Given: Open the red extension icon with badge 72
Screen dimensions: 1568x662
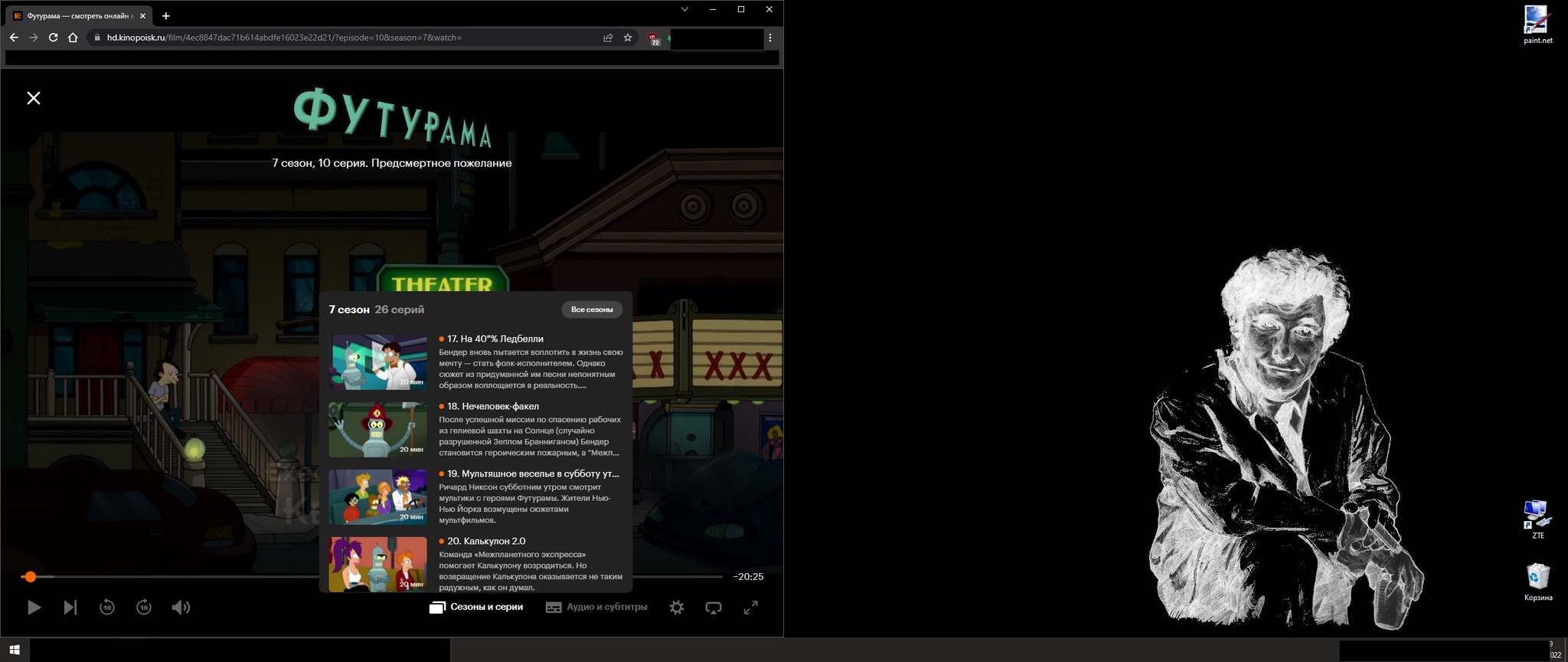Looking at the screenshot, I should click(653, 38).
